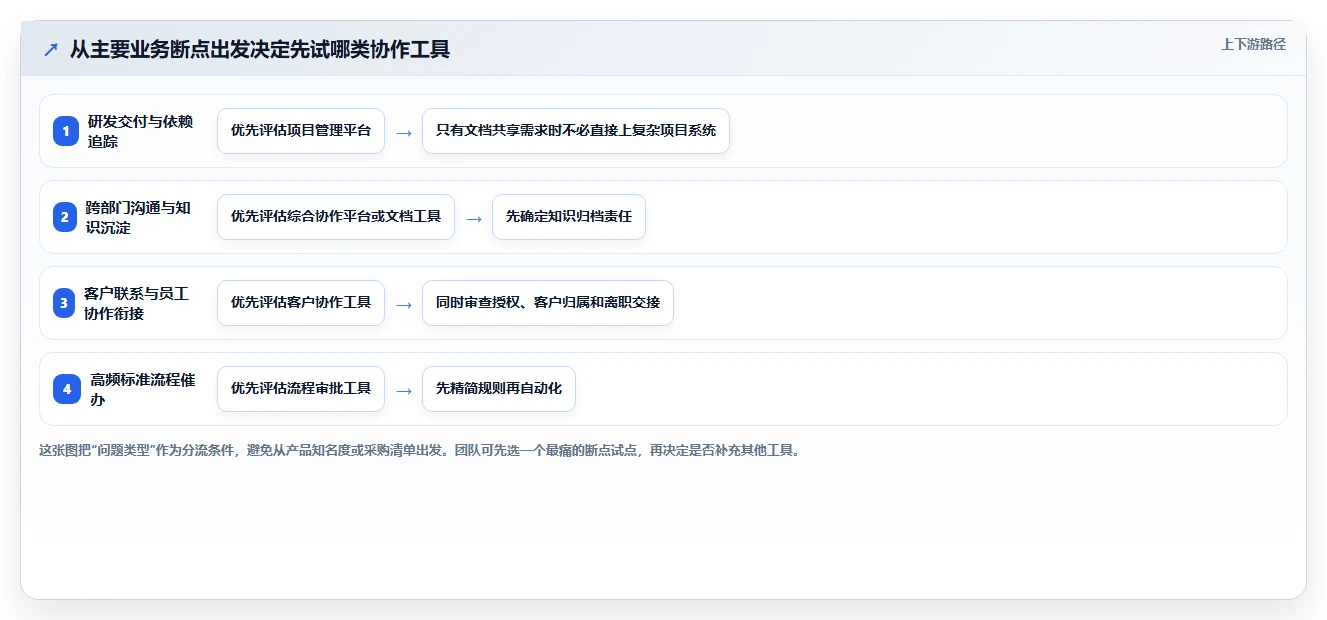The height and width of the screenshot is (620, 1327).
Task: Click the 客户联系与员工协作衔接 row label
Action: click(137, 303)
